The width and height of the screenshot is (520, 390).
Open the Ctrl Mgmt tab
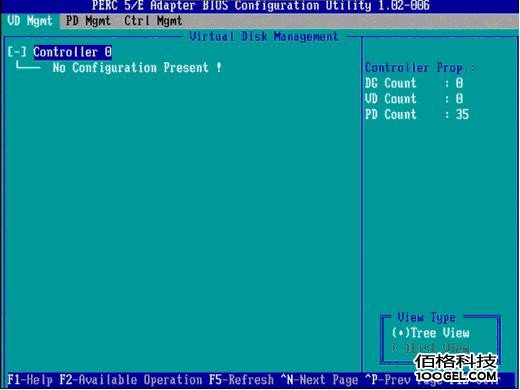153,21
